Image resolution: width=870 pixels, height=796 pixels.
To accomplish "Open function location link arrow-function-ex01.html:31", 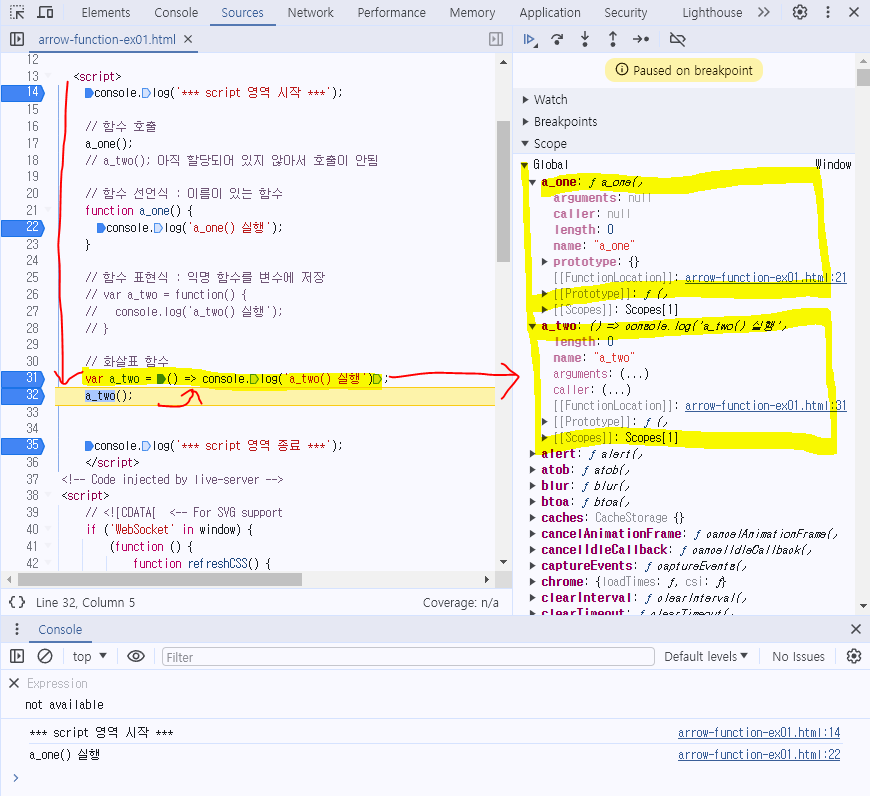I will click(x=766, y=405).
